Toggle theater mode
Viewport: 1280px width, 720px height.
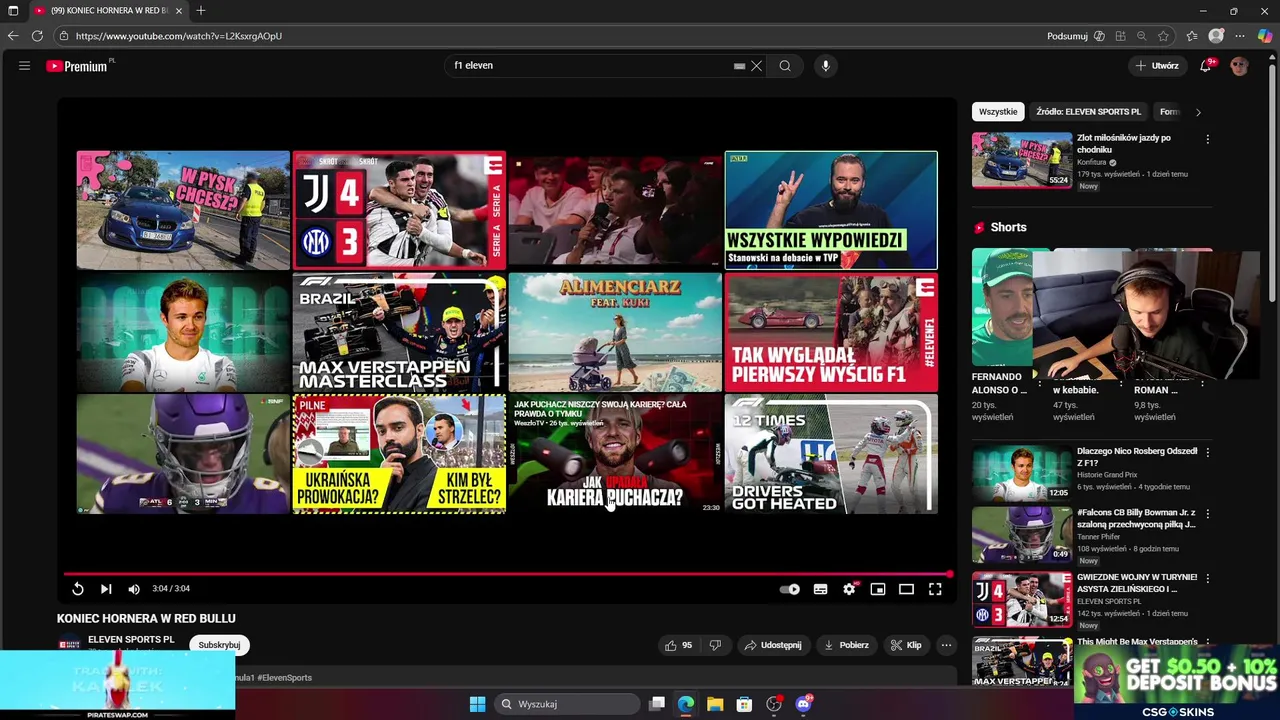[x=906, y=589]
